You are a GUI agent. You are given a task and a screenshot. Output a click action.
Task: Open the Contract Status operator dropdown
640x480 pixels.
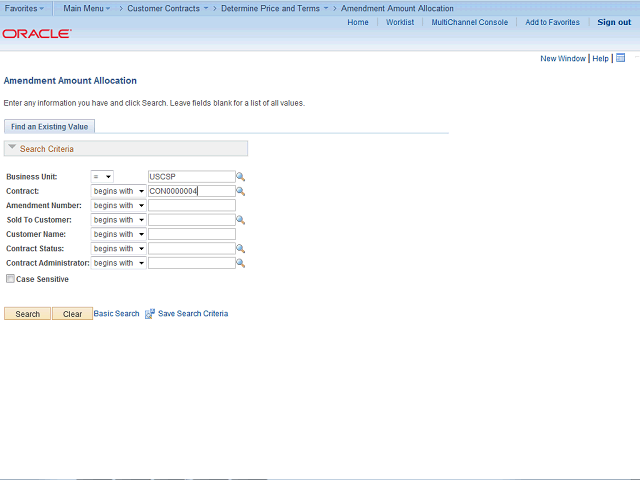coord(118,249)
